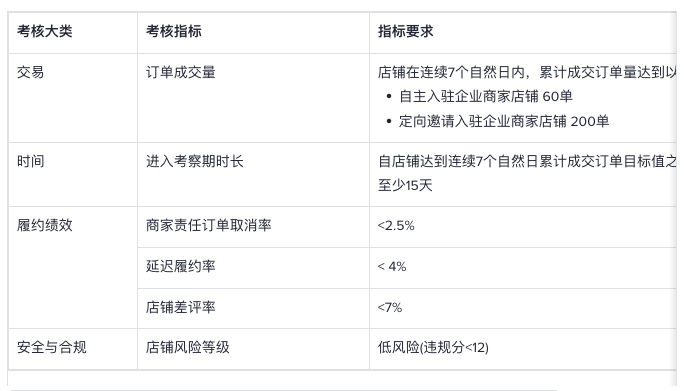Click the 商家责任订单取消率 cell
684x391 pixels.
253,226
